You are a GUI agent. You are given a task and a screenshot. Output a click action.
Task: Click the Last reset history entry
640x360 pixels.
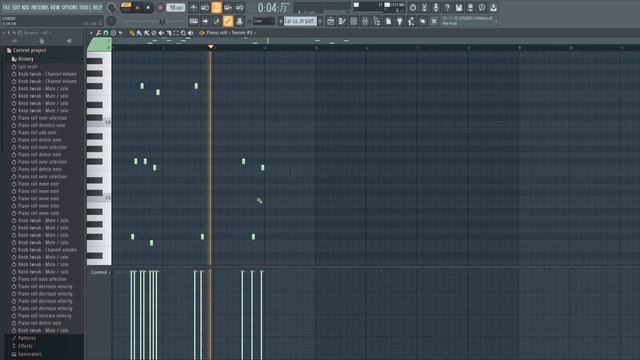[x=27, y=67]
